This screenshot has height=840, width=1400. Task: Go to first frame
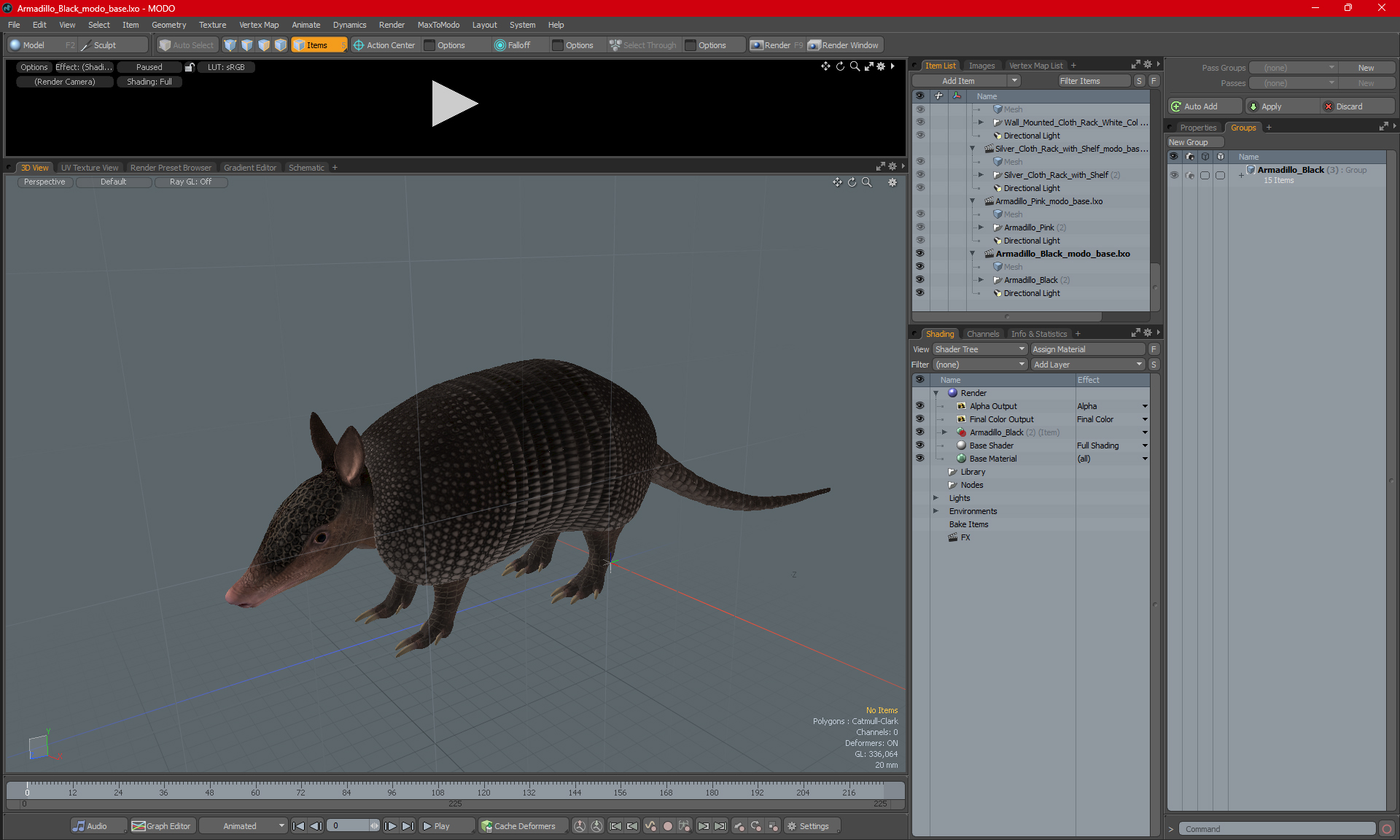pos(298,826)
